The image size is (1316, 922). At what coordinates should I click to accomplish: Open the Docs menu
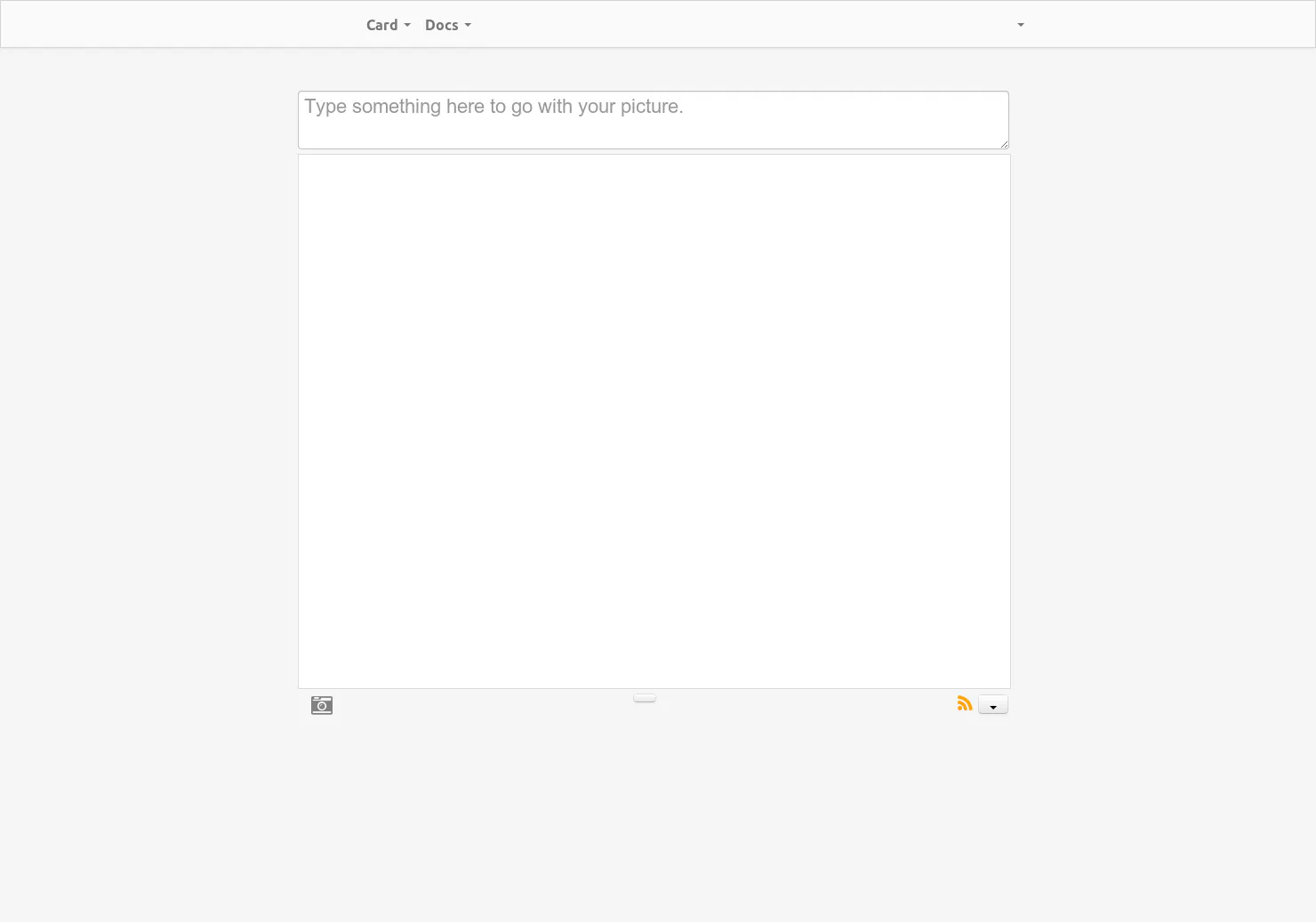click(448, 25)
